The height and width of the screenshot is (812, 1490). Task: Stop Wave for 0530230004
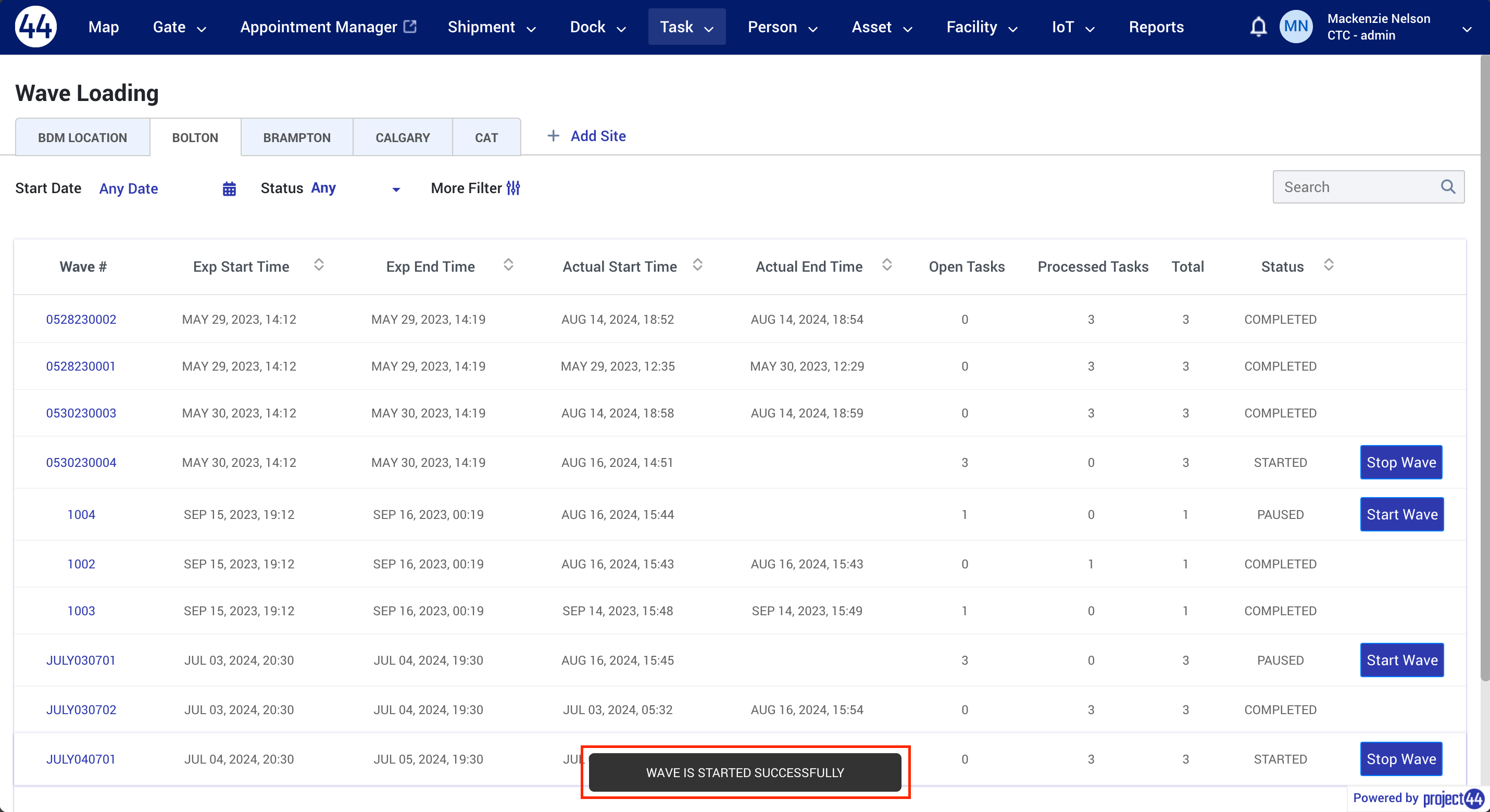point(1401,462)
